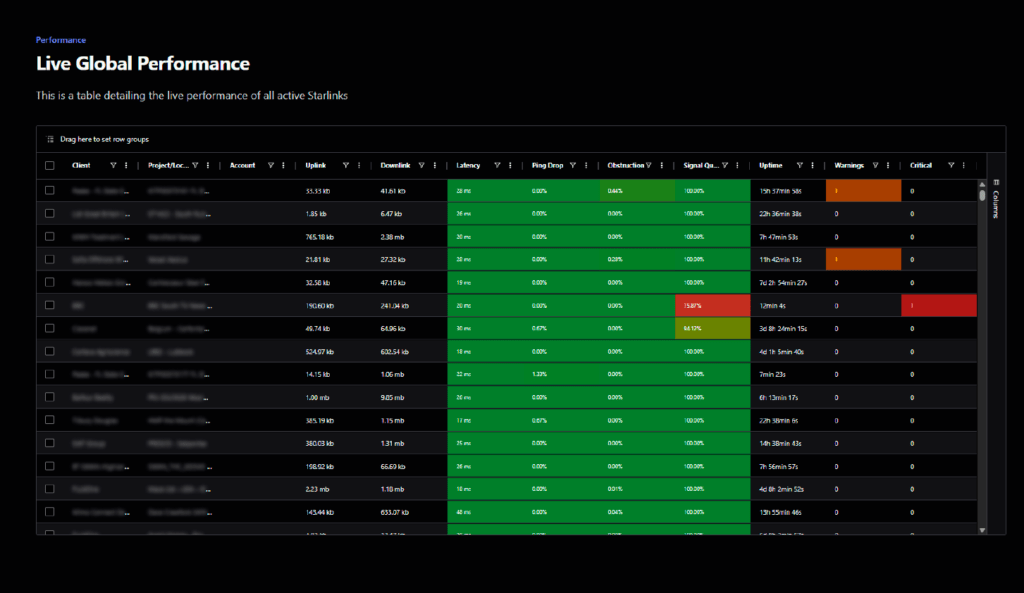The image size is (1024, 593).
Task: Open the Warnings column filter icon
Action: [x=875, y=165]
